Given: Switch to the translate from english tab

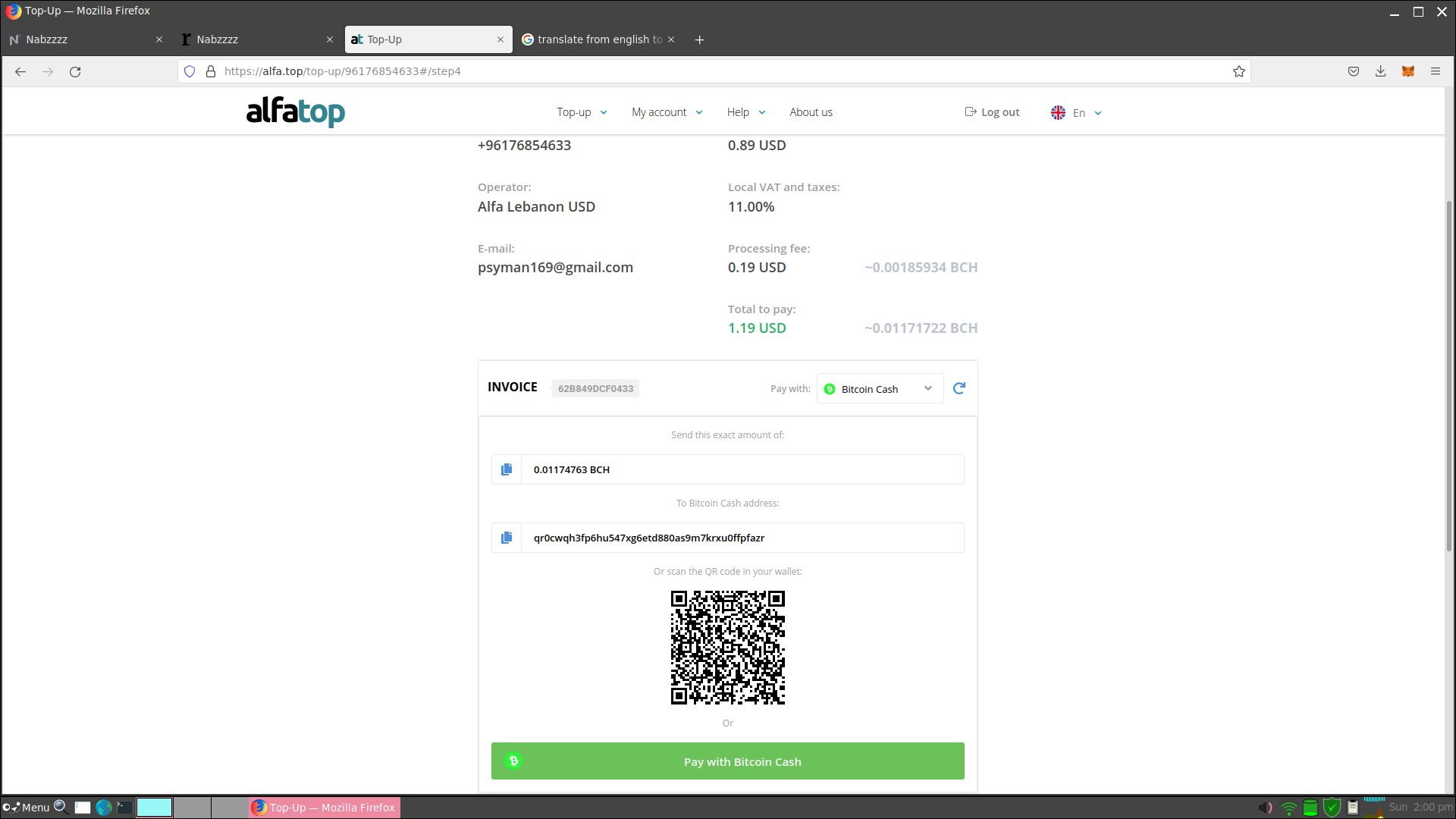Looking at the screenshot, I should tap(599, 39).
